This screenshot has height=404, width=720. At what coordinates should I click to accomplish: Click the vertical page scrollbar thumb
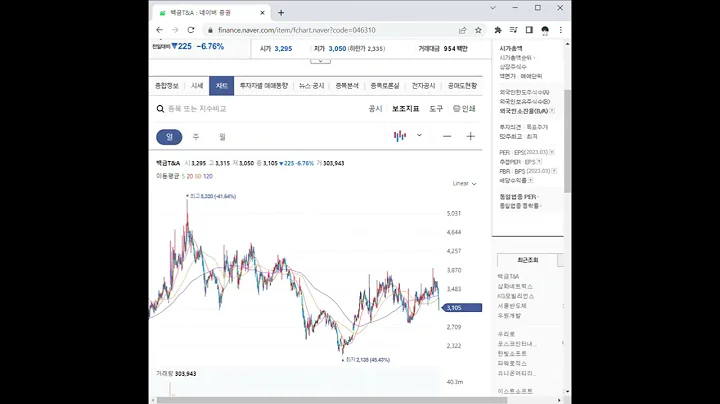[x=568, y=141]
